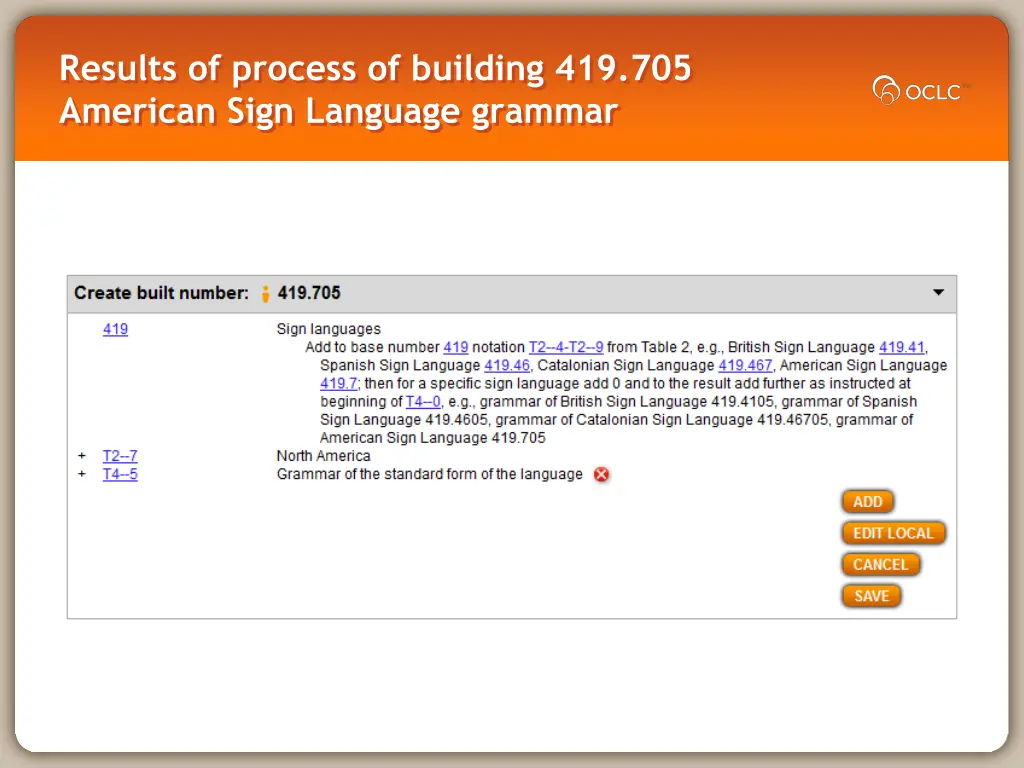Open Catalonian Sign Language 419.467 link

(x=745, y=365)
